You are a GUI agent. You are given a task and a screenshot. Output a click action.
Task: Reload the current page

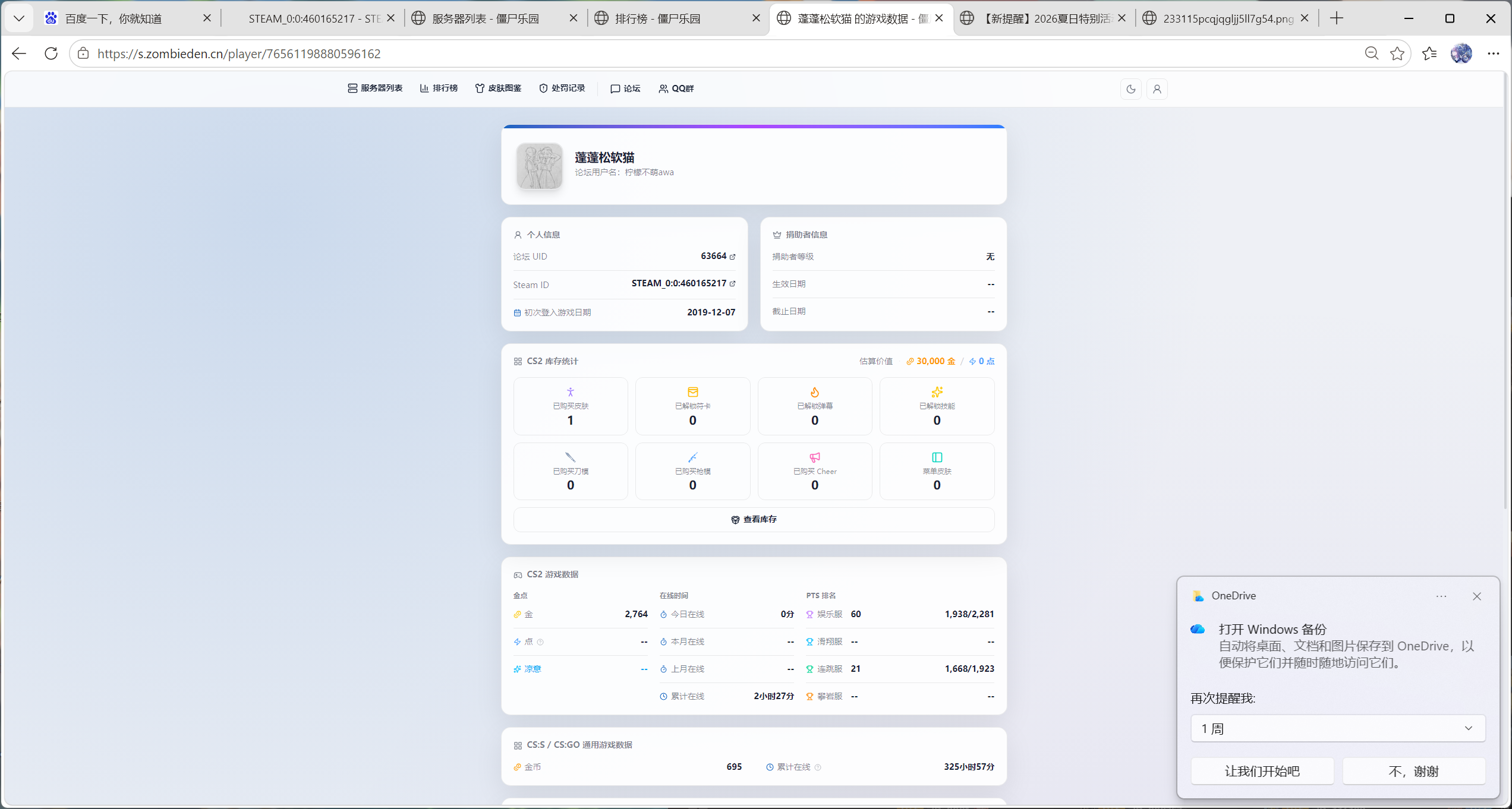point(51,53)
